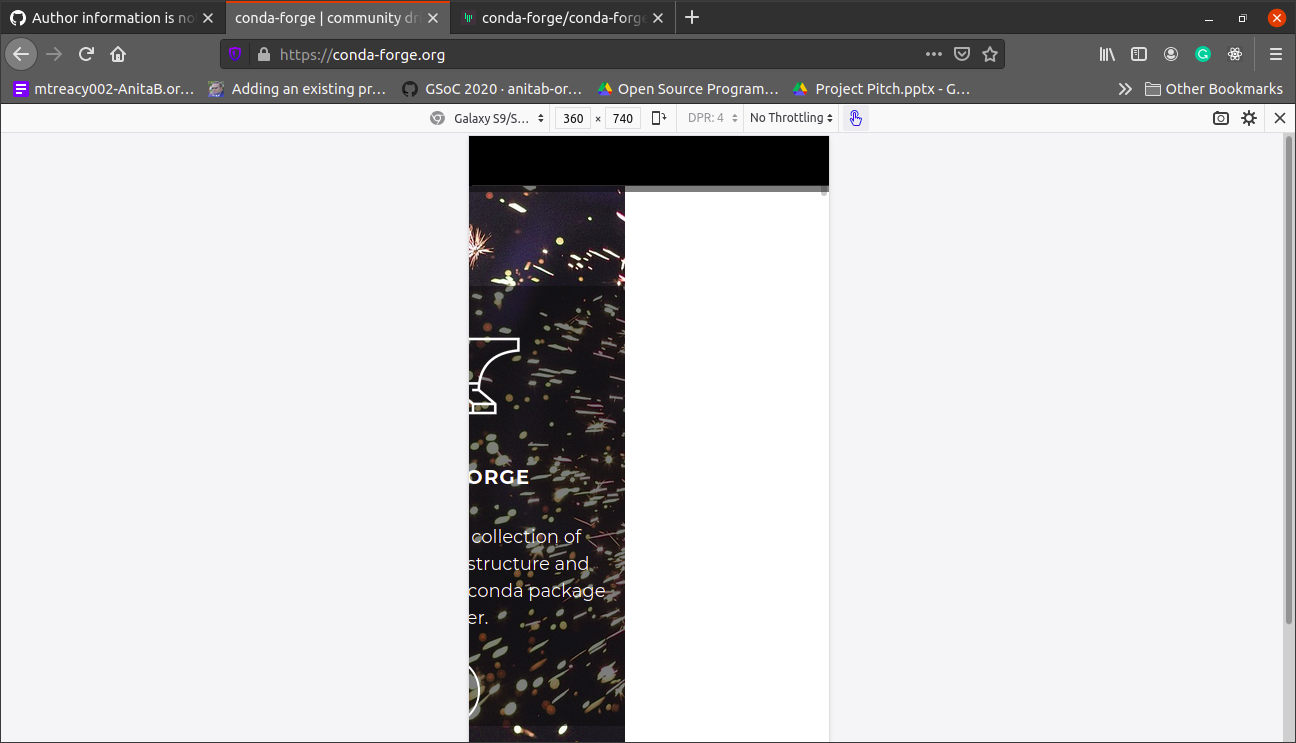The image size is (1296, 743).
Task: Go back to the previous page
Action: [x=21, y=54]
